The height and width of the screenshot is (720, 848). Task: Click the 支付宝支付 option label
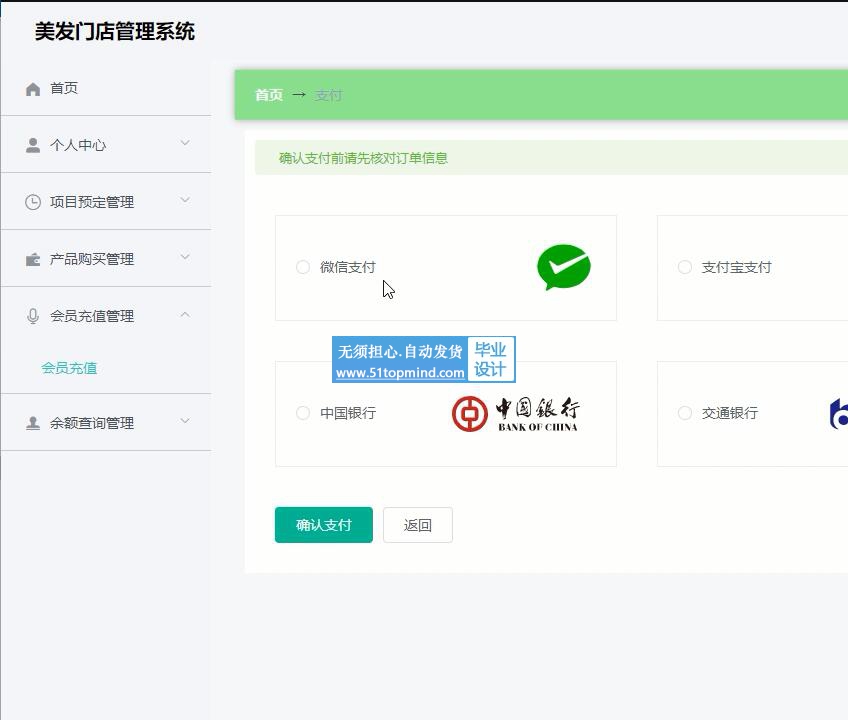(736, 267)
